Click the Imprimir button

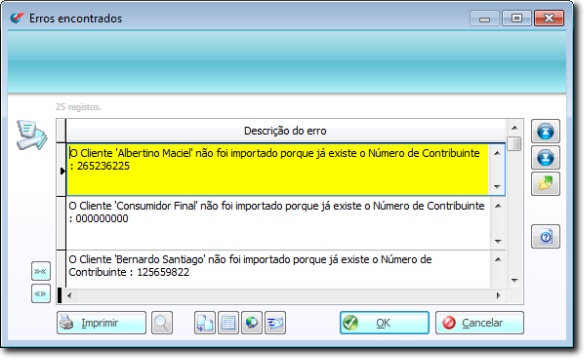coord(101,323)
